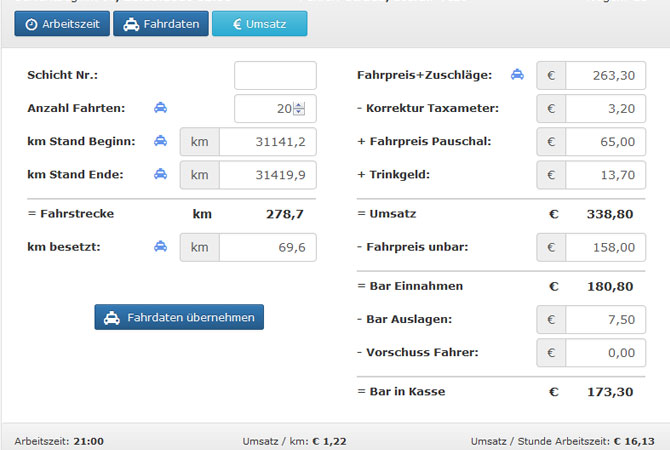The height and width of the screenshot is (450, 670).
Task: Click taxi icon next to km besetzt
Action: (161, 246)
